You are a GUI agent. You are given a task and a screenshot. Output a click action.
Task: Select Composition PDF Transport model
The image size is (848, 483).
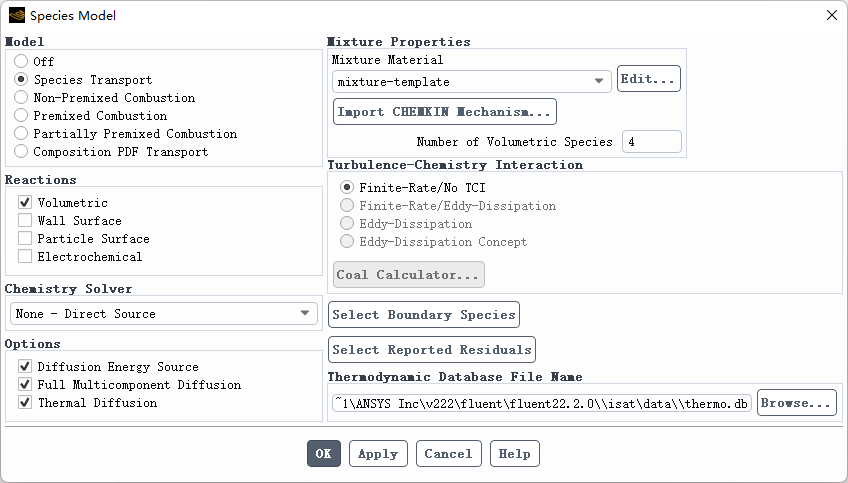click(x=21, y=152)
